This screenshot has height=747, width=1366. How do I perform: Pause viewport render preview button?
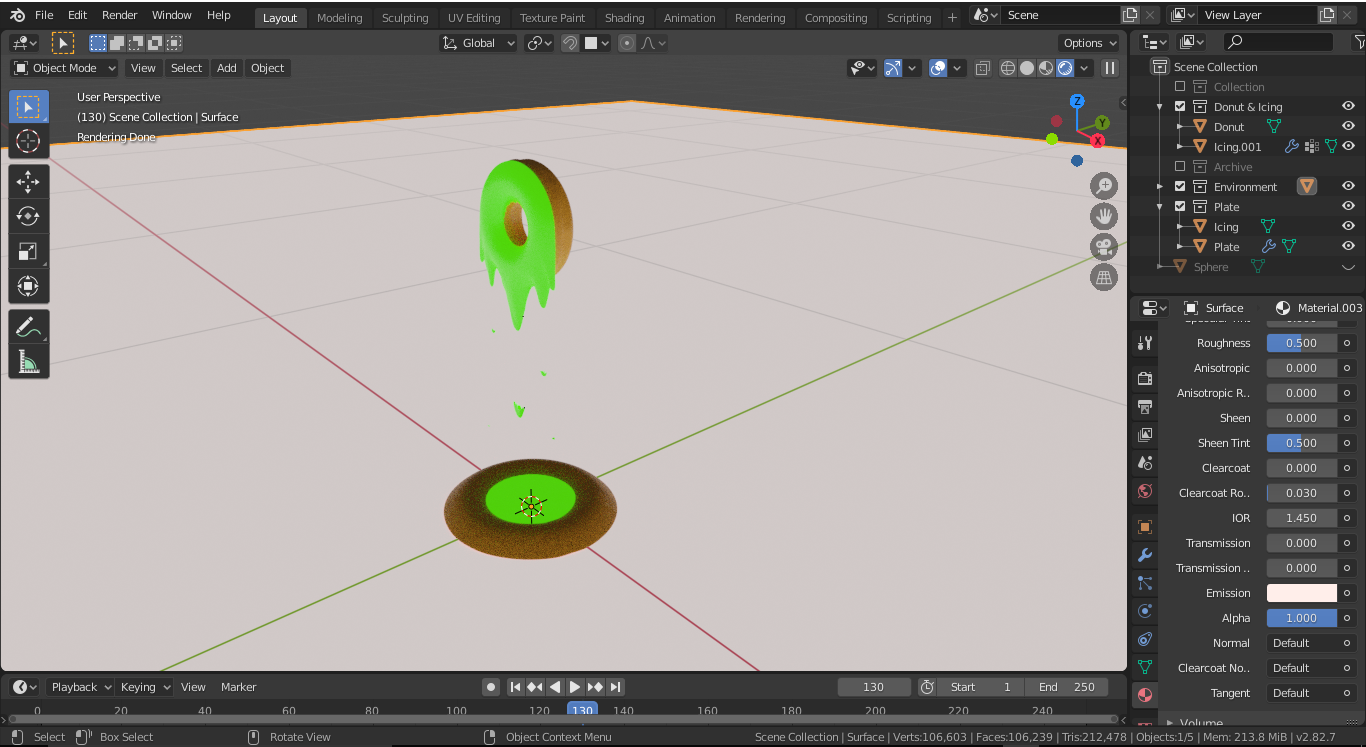1110,68
